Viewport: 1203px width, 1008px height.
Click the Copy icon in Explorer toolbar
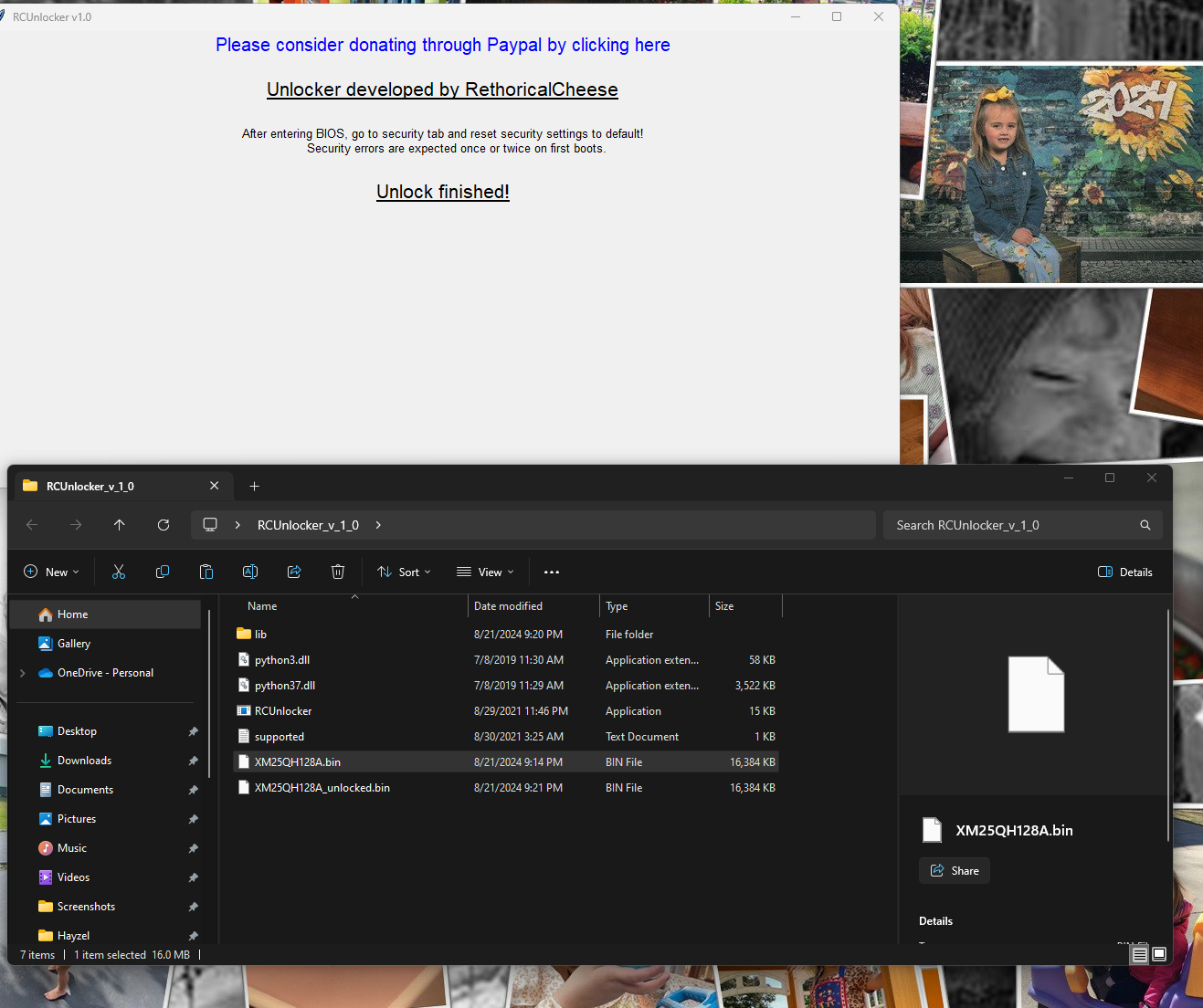tap(163, 572)
